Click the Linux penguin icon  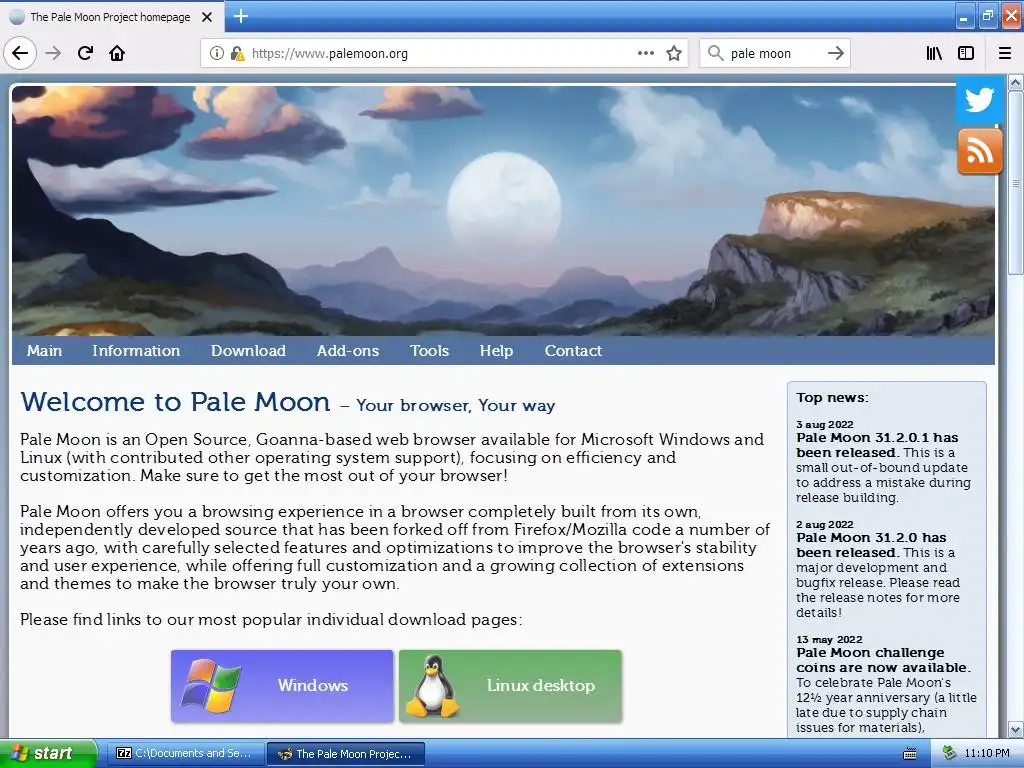click(x=432, y=686)
